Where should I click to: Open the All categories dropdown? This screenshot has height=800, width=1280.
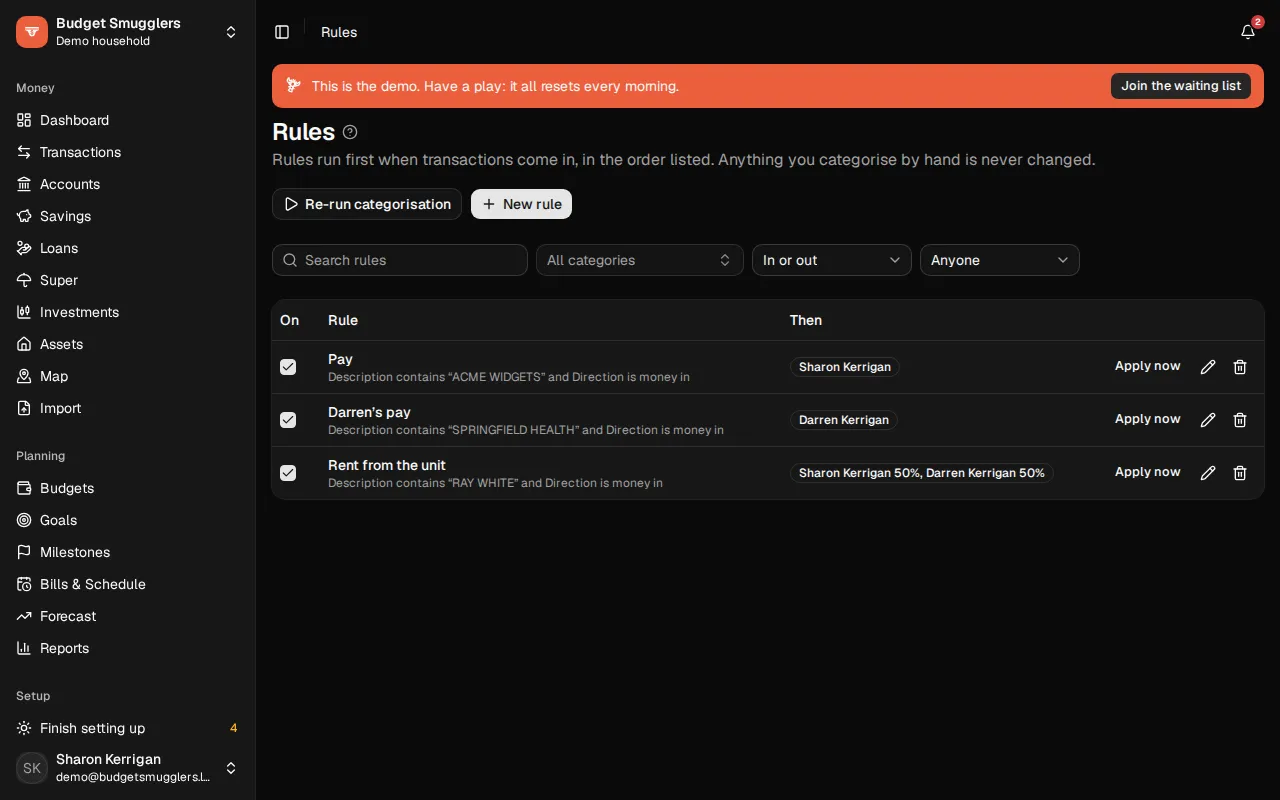pos(640,260)
